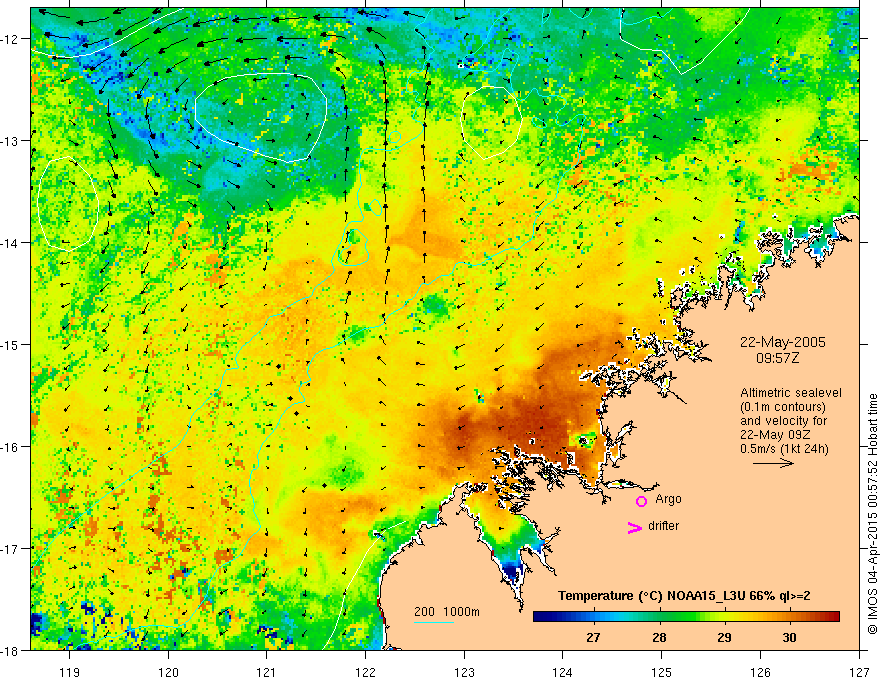Click the "Argo" legend label

[x=668, y=499]
